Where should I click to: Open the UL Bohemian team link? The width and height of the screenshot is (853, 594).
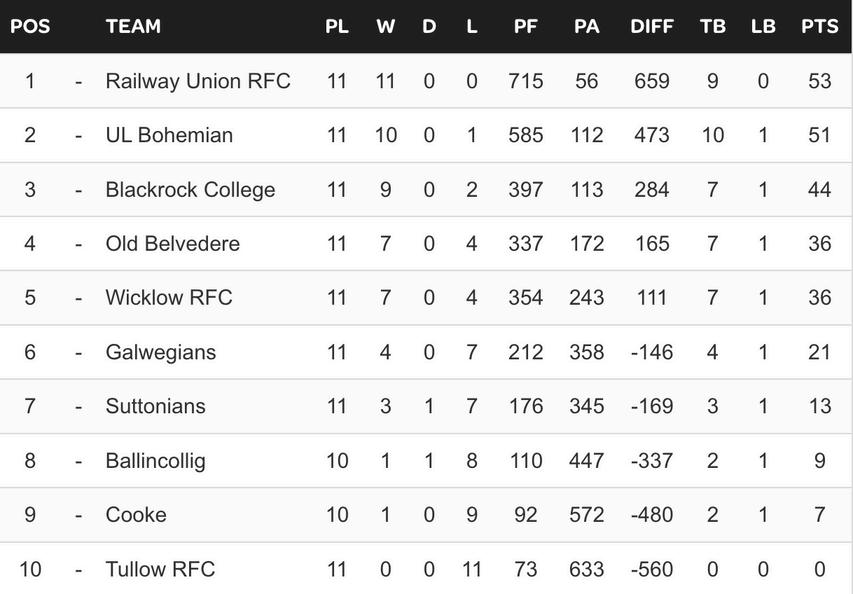[169, 135]
